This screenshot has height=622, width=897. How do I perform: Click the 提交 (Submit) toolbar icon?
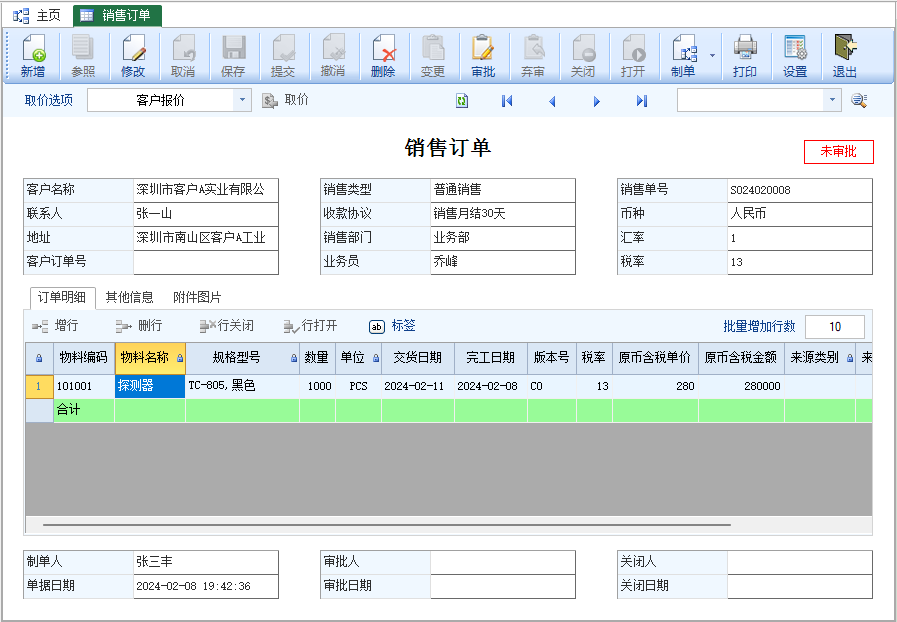click(x=283, y=56)
